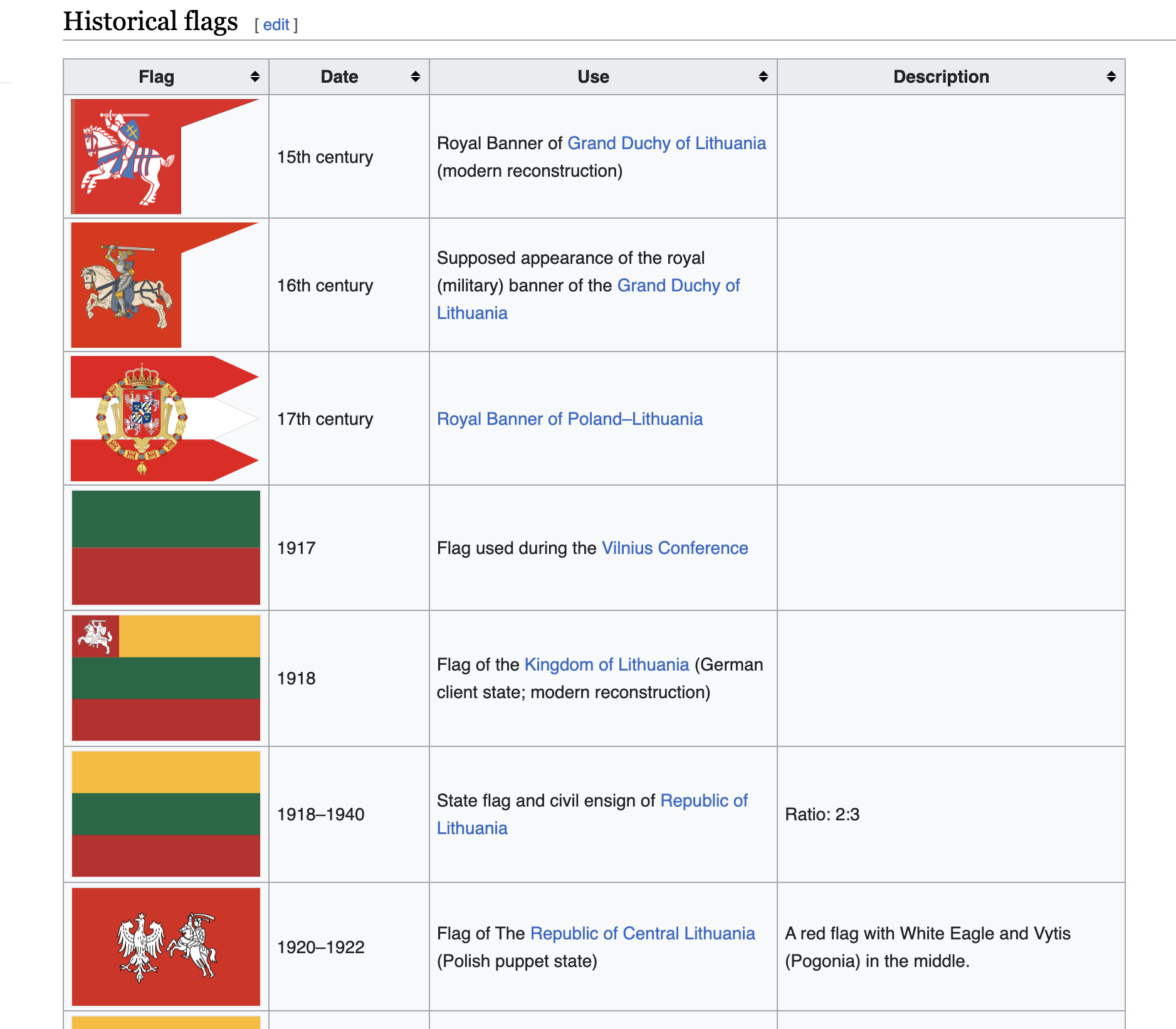Sort table by Flag column arrows
The width and height of the screenshot is (1176, 1029).
coord(255,76)
